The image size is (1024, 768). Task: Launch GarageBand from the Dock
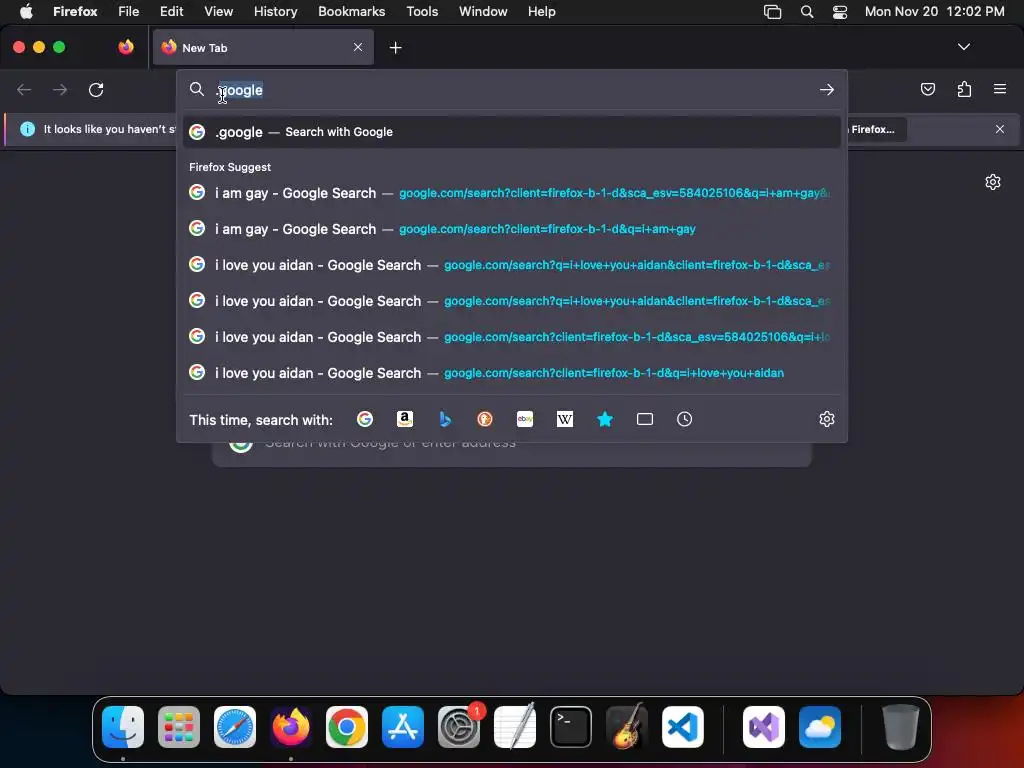[x=627, y=727]
